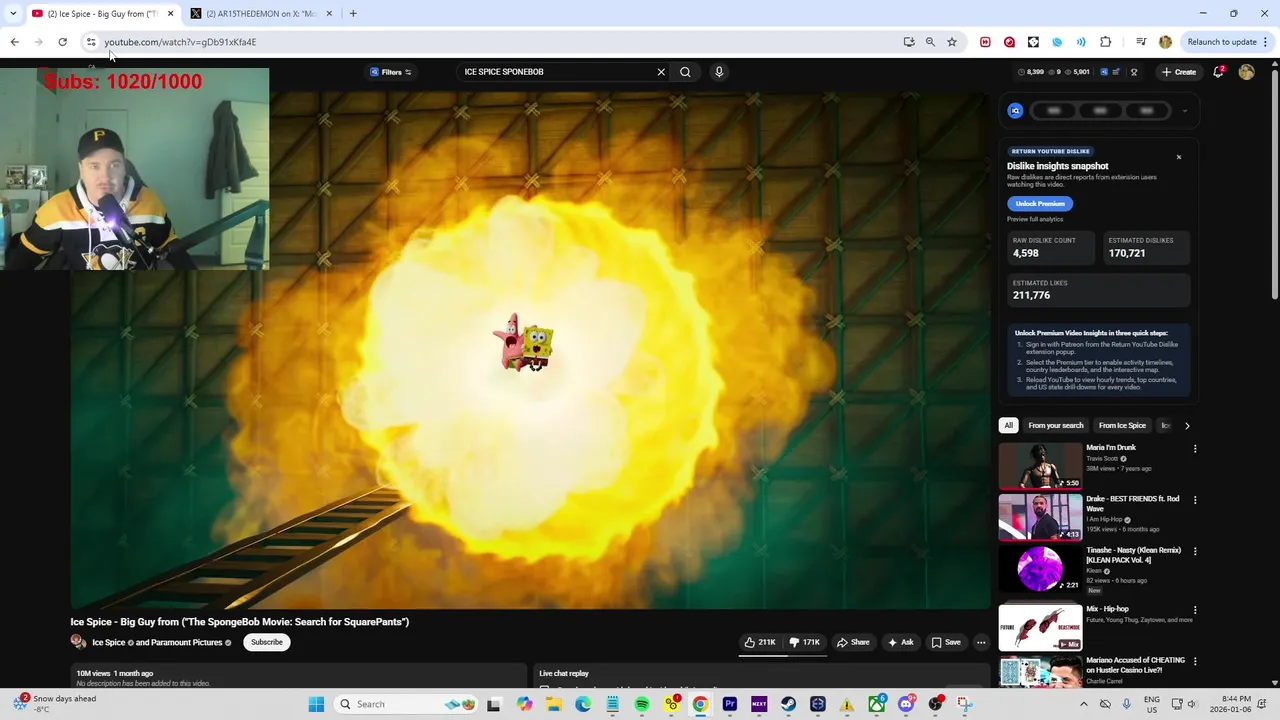Bookmark this page with the star icon
Viewport: 1280px width, 720px height.
pos(952,42)
